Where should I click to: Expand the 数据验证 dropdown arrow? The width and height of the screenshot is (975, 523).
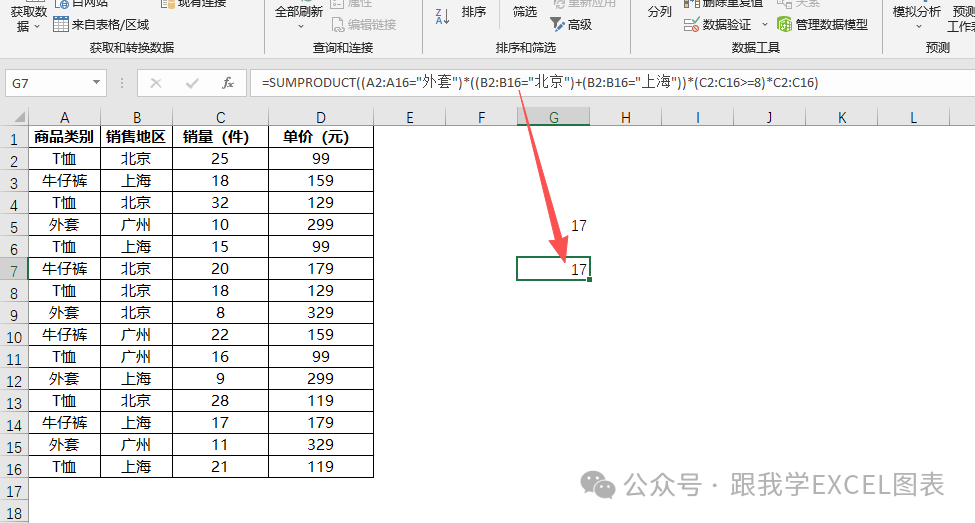765,25
